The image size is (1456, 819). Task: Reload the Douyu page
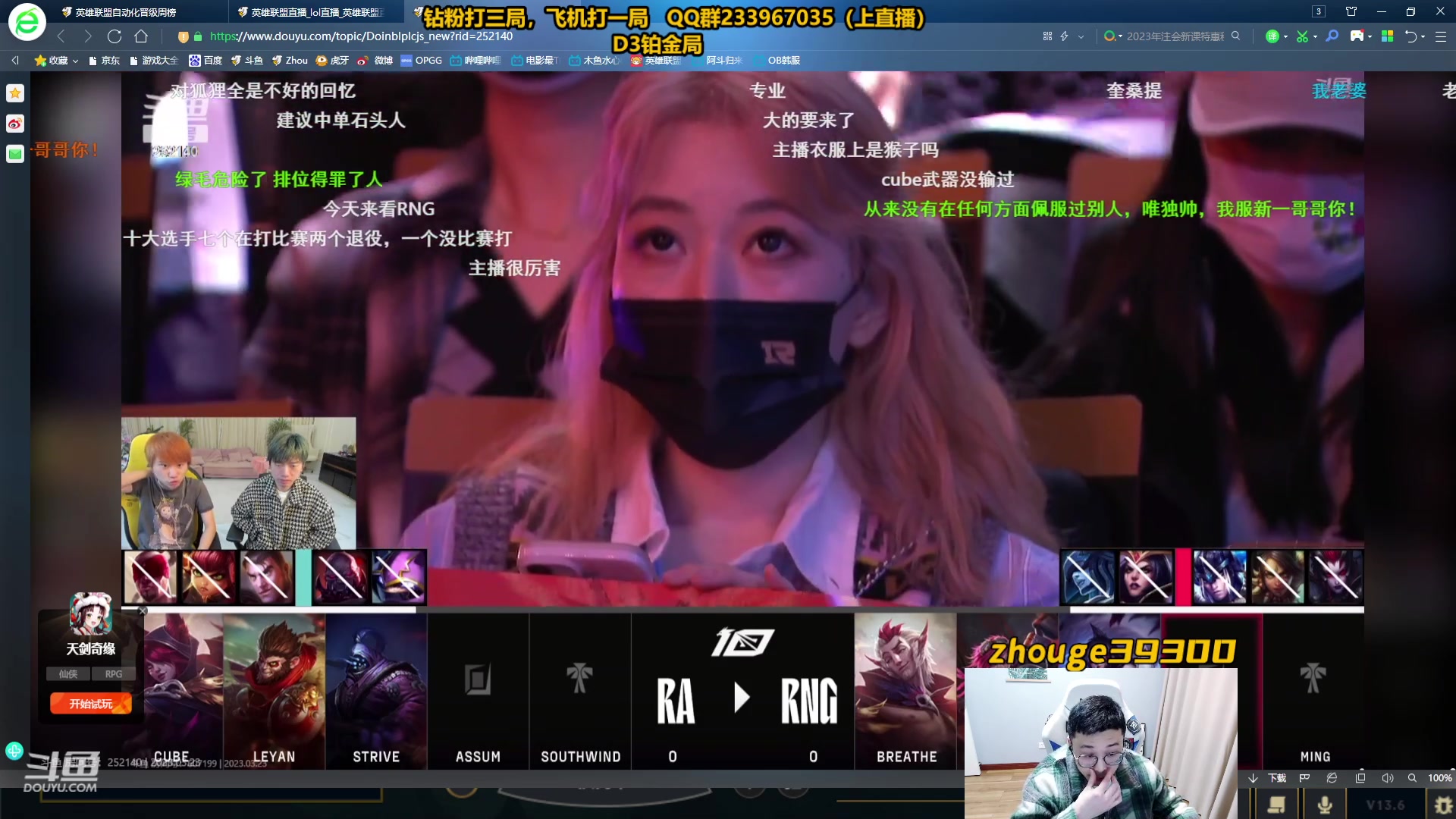tap(115, 36)
